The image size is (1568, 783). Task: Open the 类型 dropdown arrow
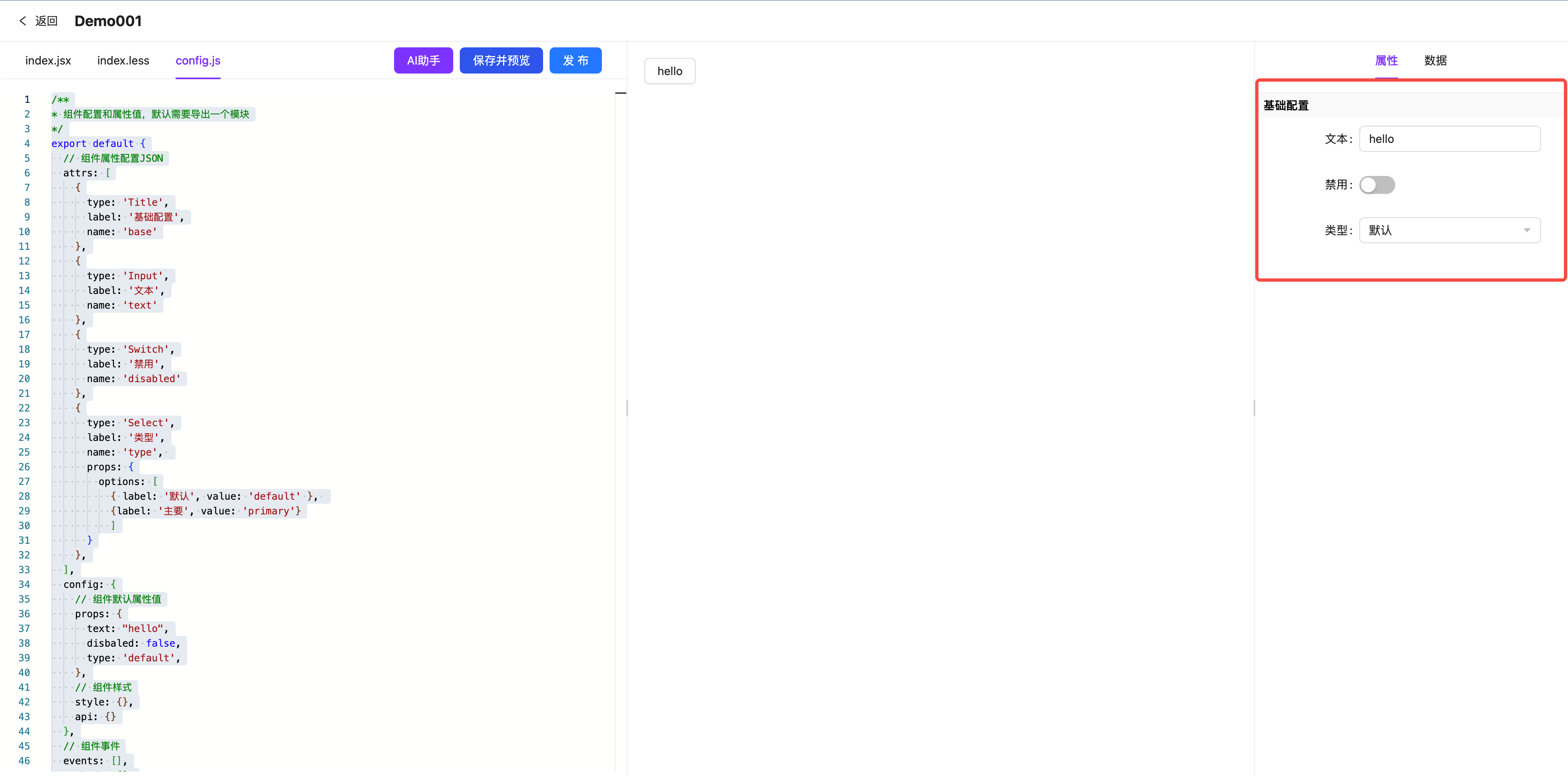coord(1527,230)
